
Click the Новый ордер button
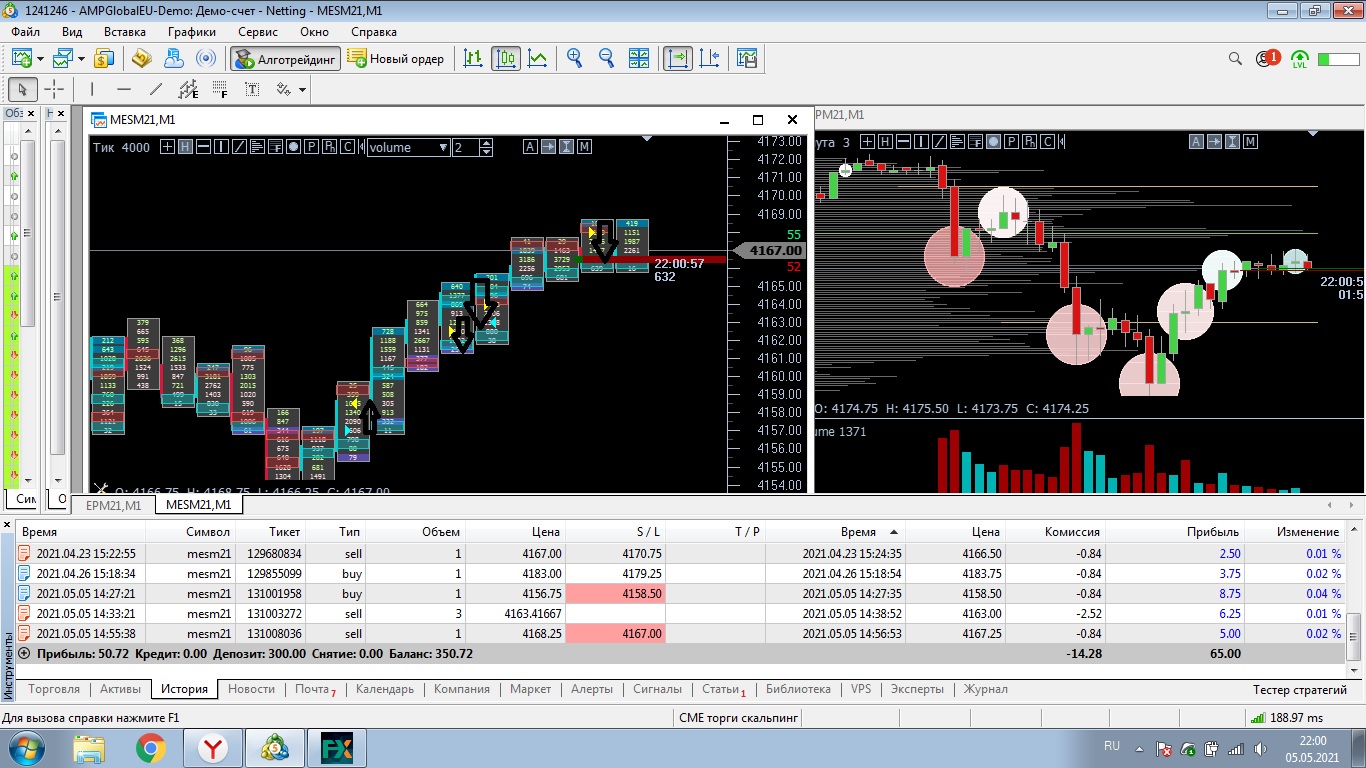[x=397, y=59]
